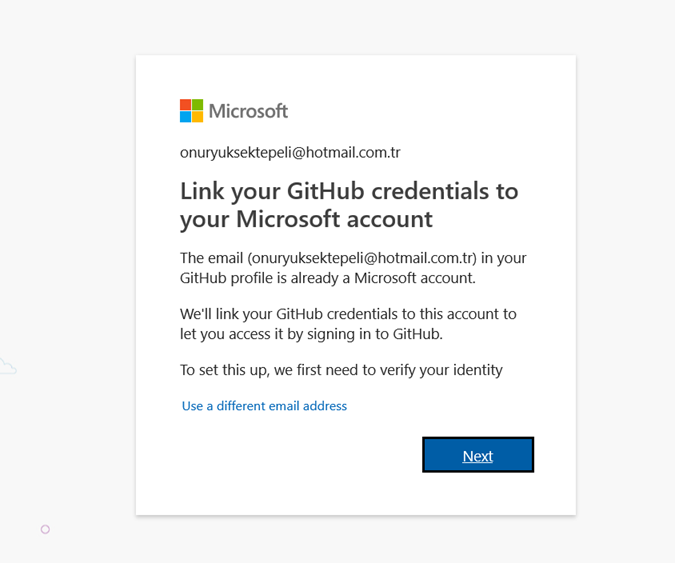Click the blue square of the Microsoft logo
Viewport: 675px width, 563px height.
click(186, 117)
